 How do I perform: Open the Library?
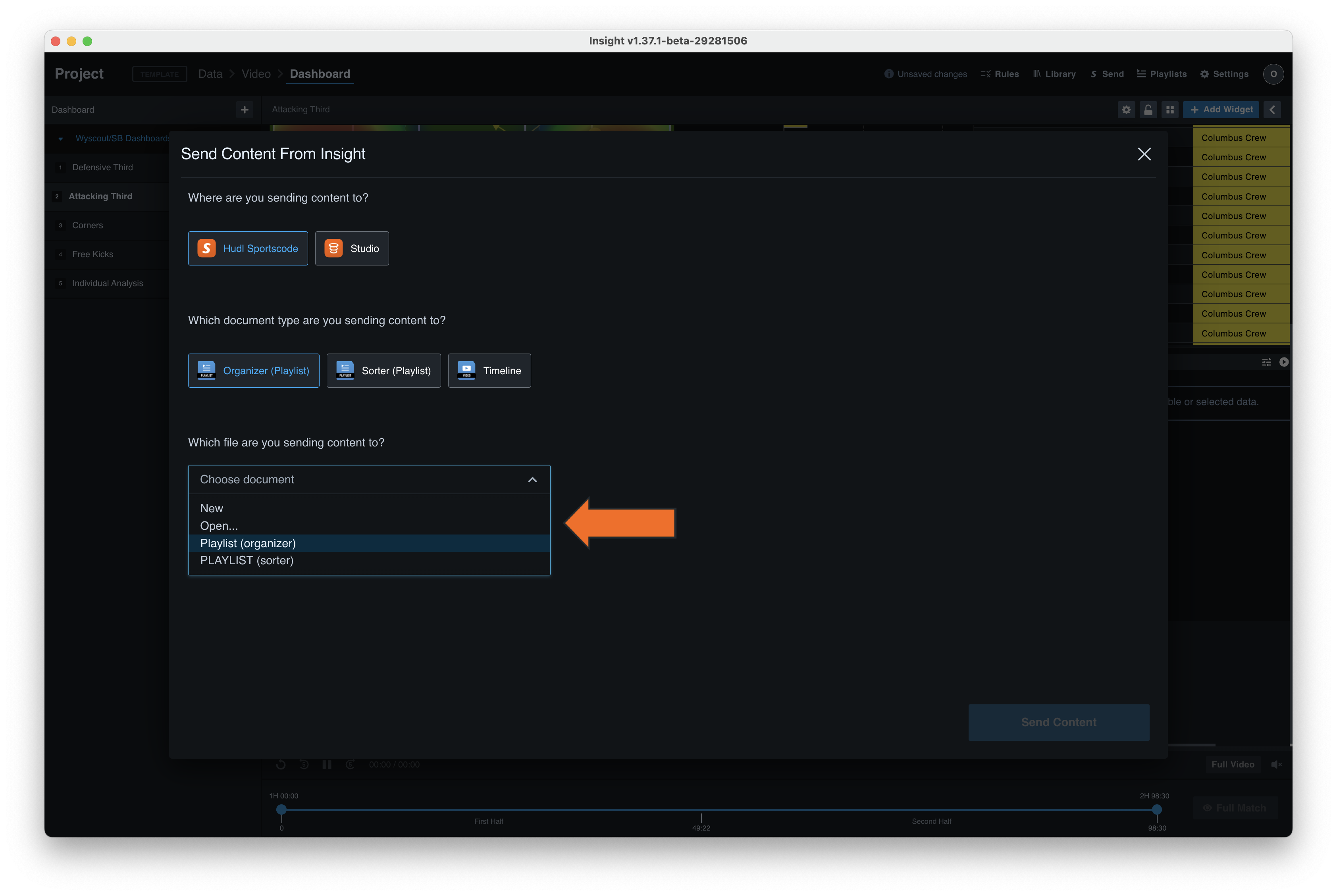pyautogui.click(x=1054, y=74)
